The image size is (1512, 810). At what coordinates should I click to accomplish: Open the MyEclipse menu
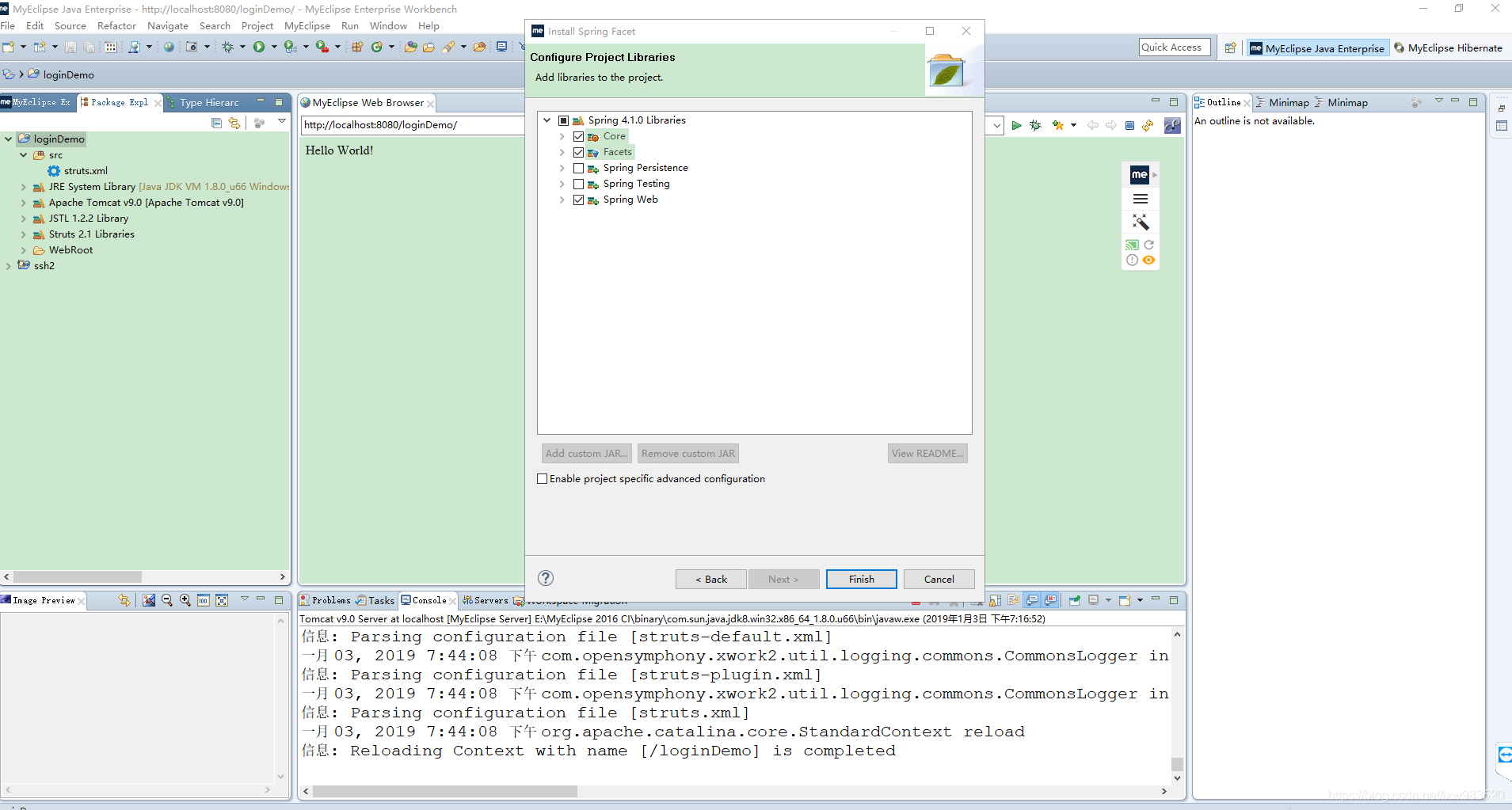(x=307, y=26)
